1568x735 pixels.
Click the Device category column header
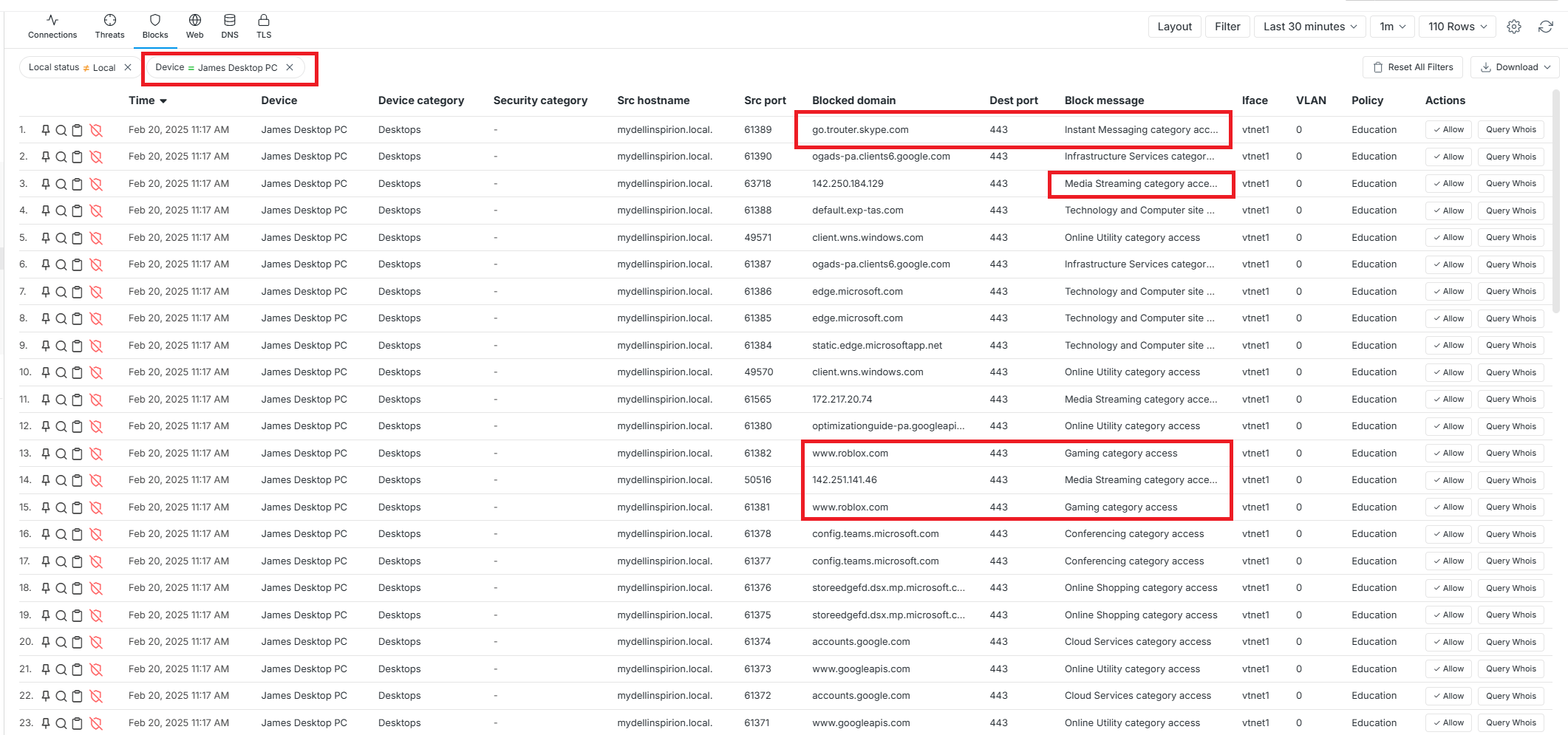click(x=421, y=100)
